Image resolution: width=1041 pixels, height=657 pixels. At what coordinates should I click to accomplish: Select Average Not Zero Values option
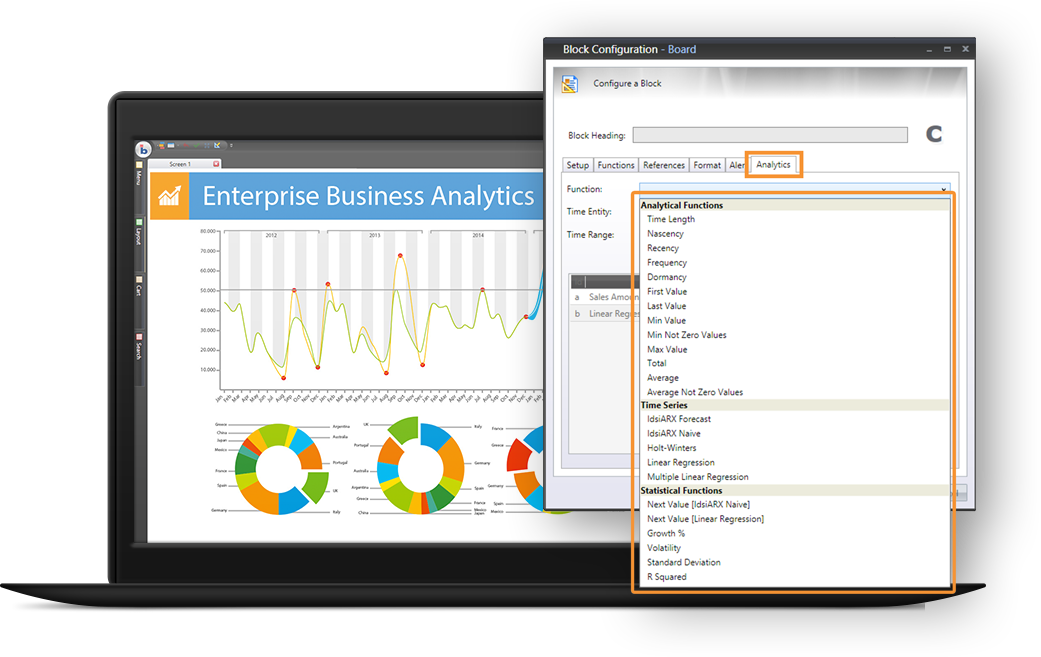694,392
